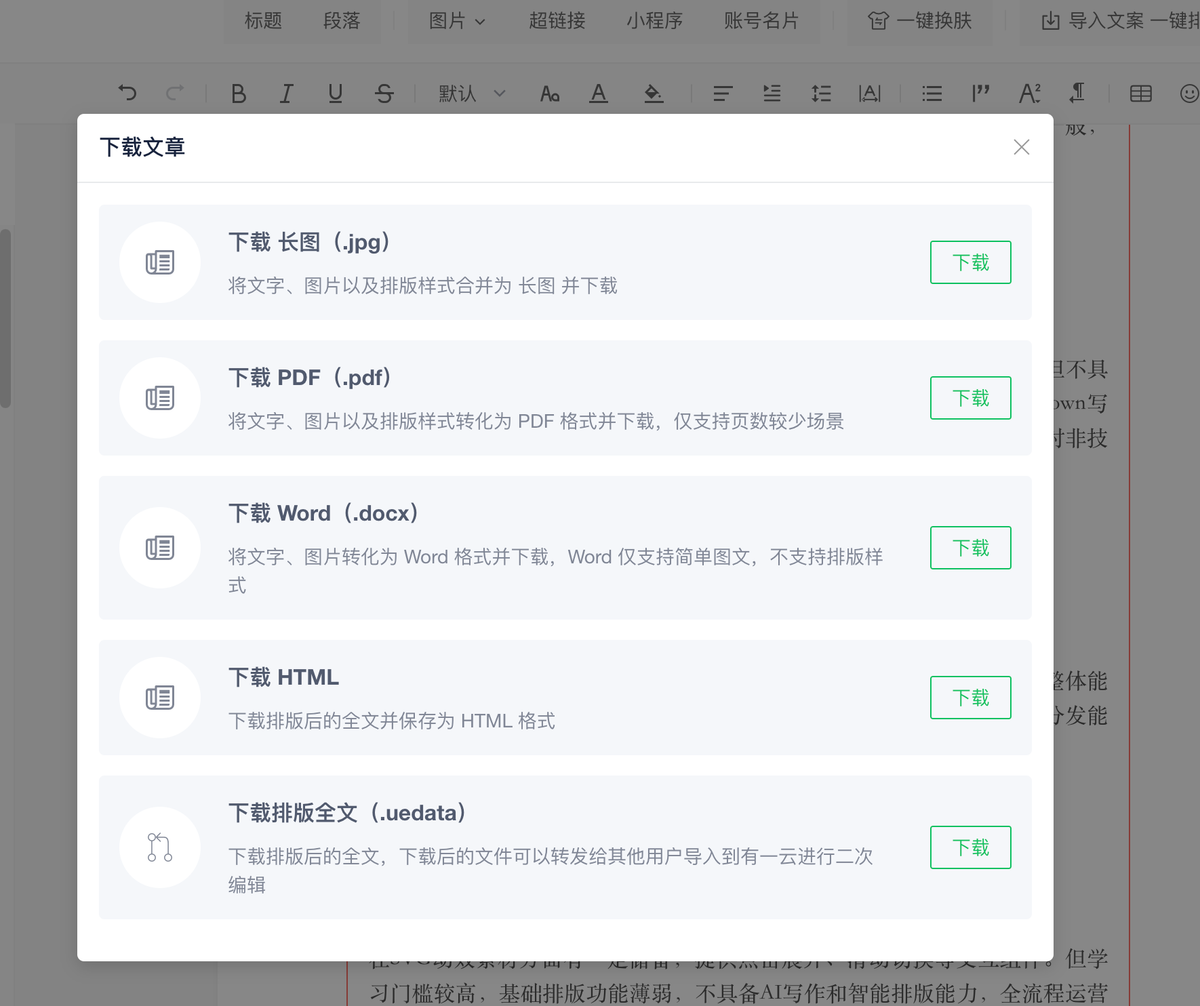Click the icon beside 下载 HTML
The width and height of the screenshot is (1200, 1006).
[160, 697]
